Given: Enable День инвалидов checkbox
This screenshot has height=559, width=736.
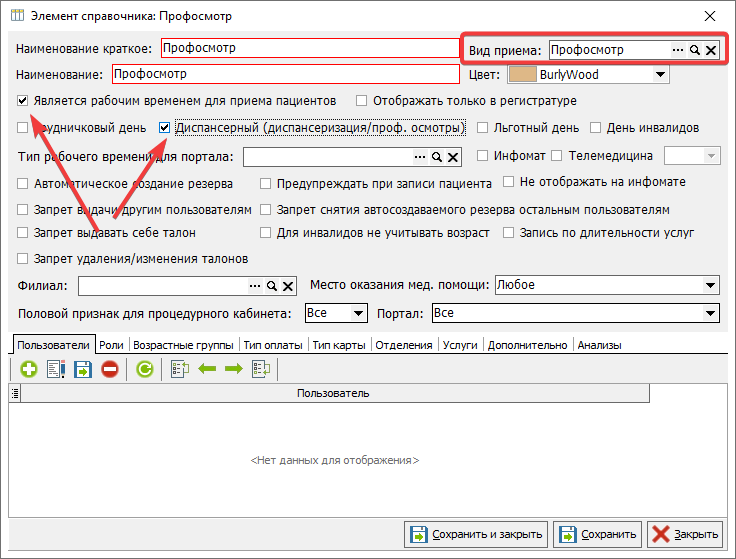Looking at the screenshot, I should (595, 128).
